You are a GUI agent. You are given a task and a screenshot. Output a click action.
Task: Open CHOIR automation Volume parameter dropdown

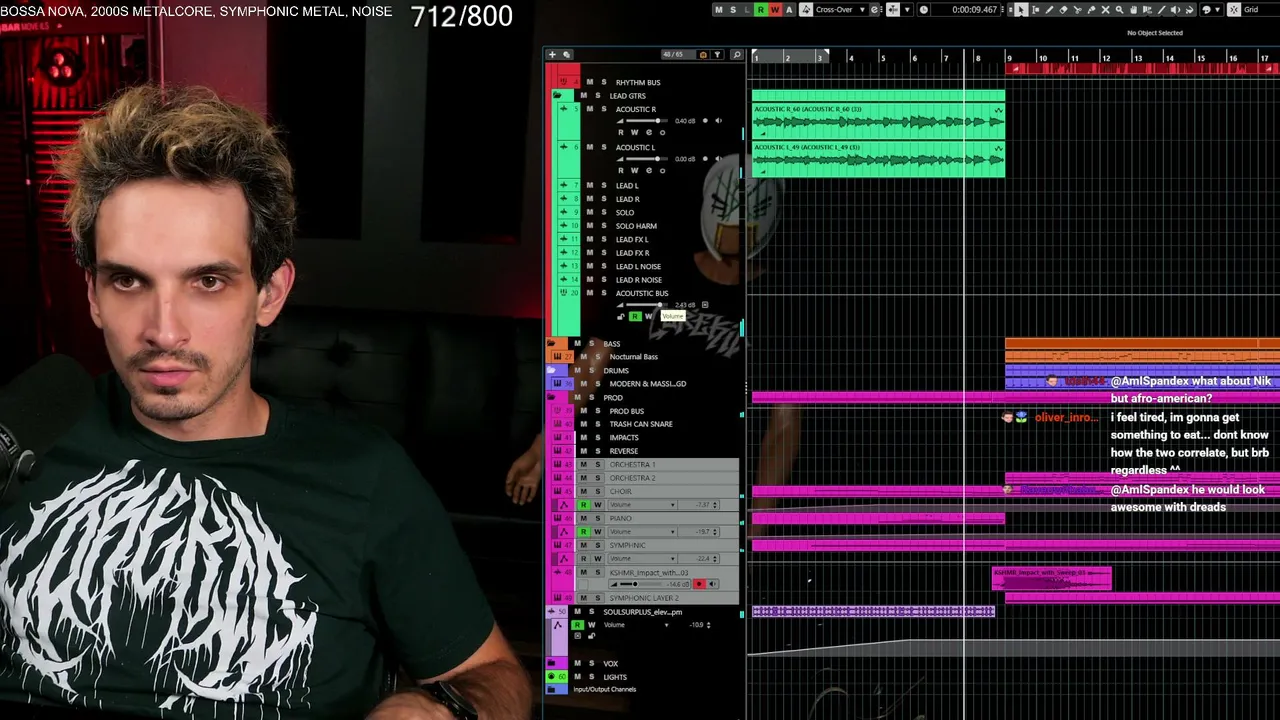point(673,505)
